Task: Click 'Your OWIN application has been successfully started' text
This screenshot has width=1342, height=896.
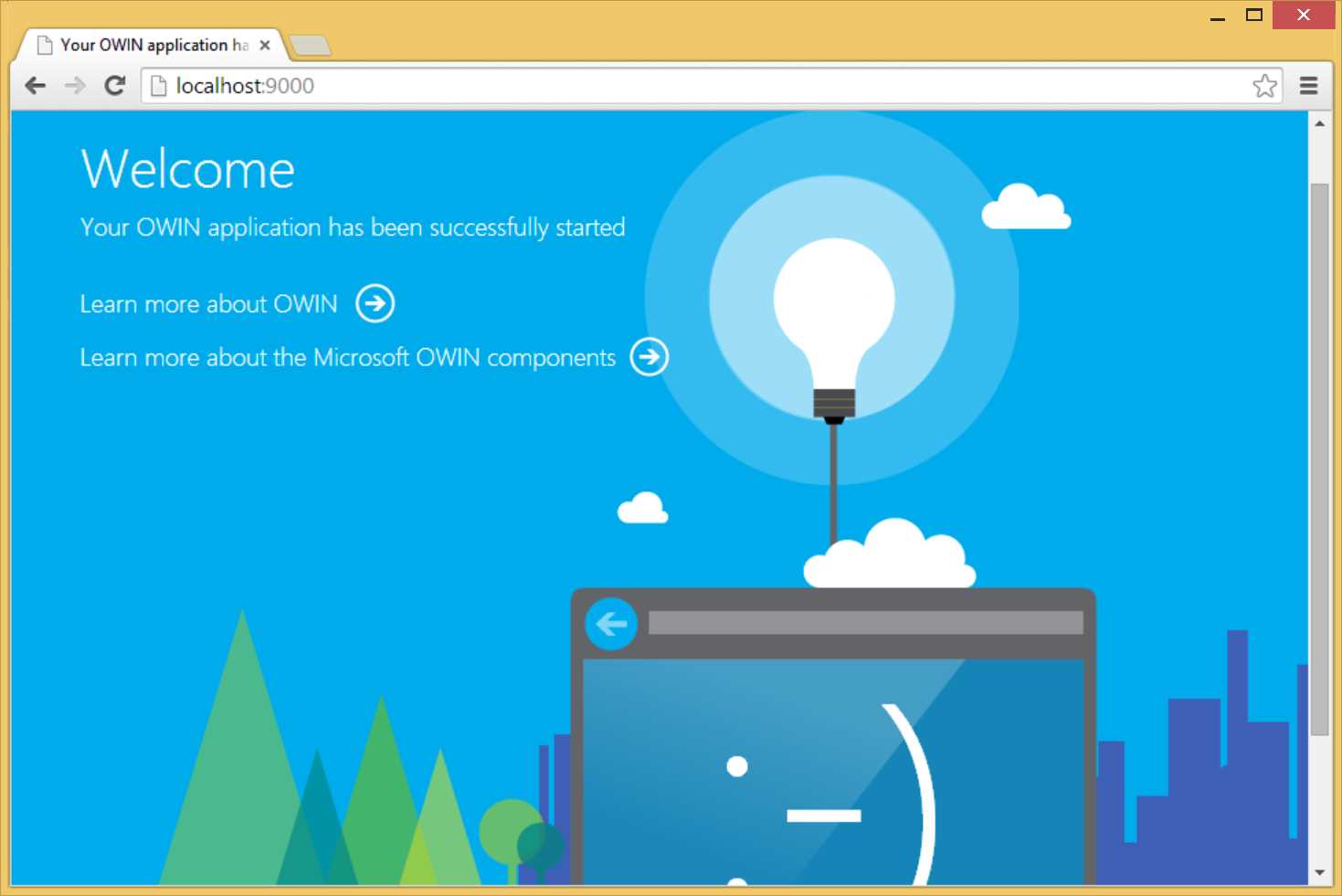Action: (353, 227)
